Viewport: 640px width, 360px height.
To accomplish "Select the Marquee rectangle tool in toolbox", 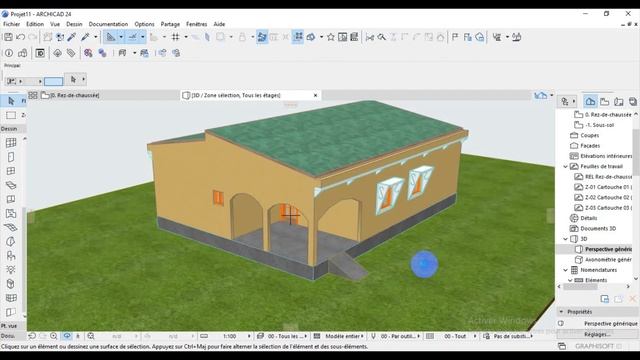I will (11, 115).
